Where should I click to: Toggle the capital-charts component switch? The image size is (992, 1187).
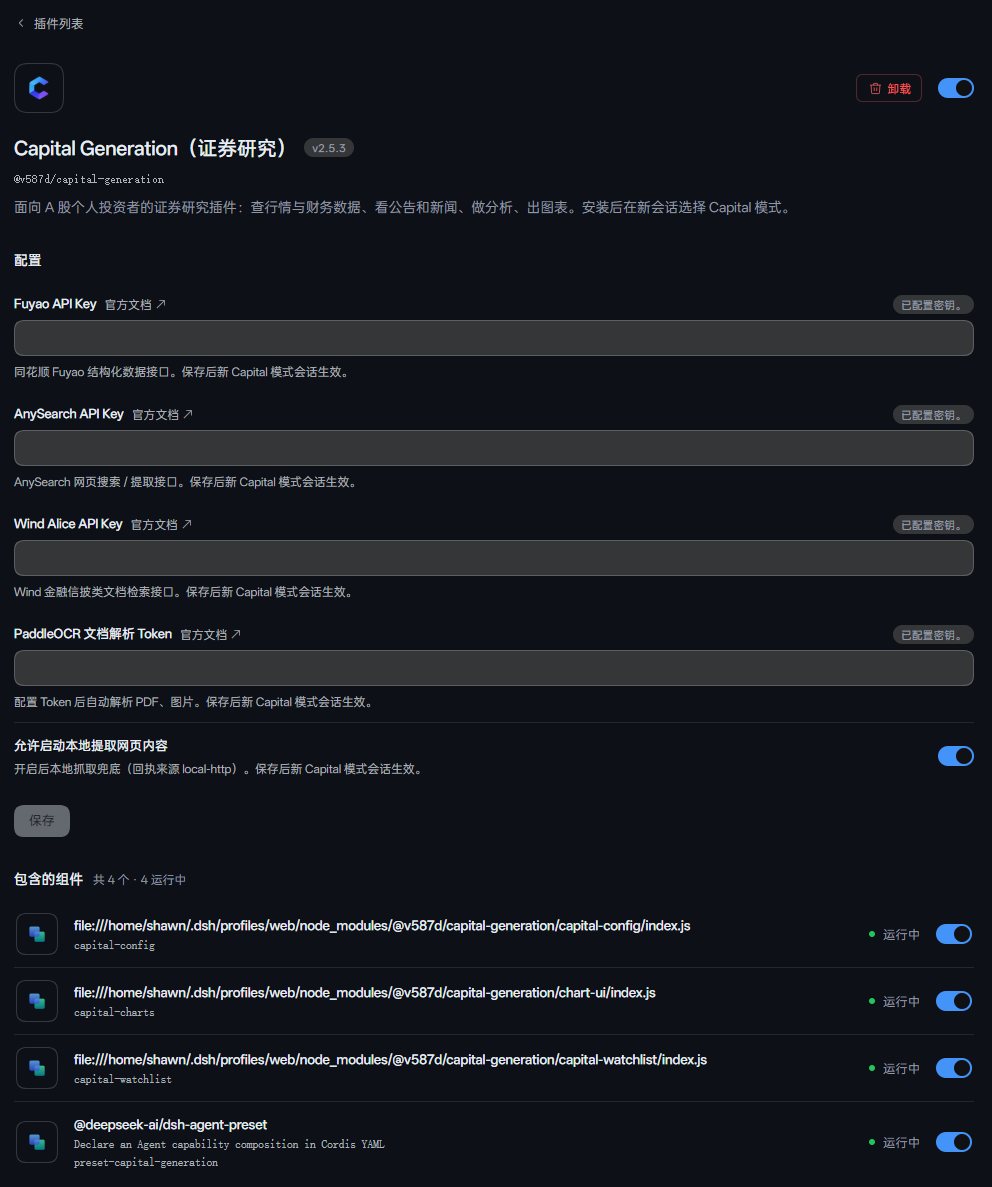pos(953,1002)
